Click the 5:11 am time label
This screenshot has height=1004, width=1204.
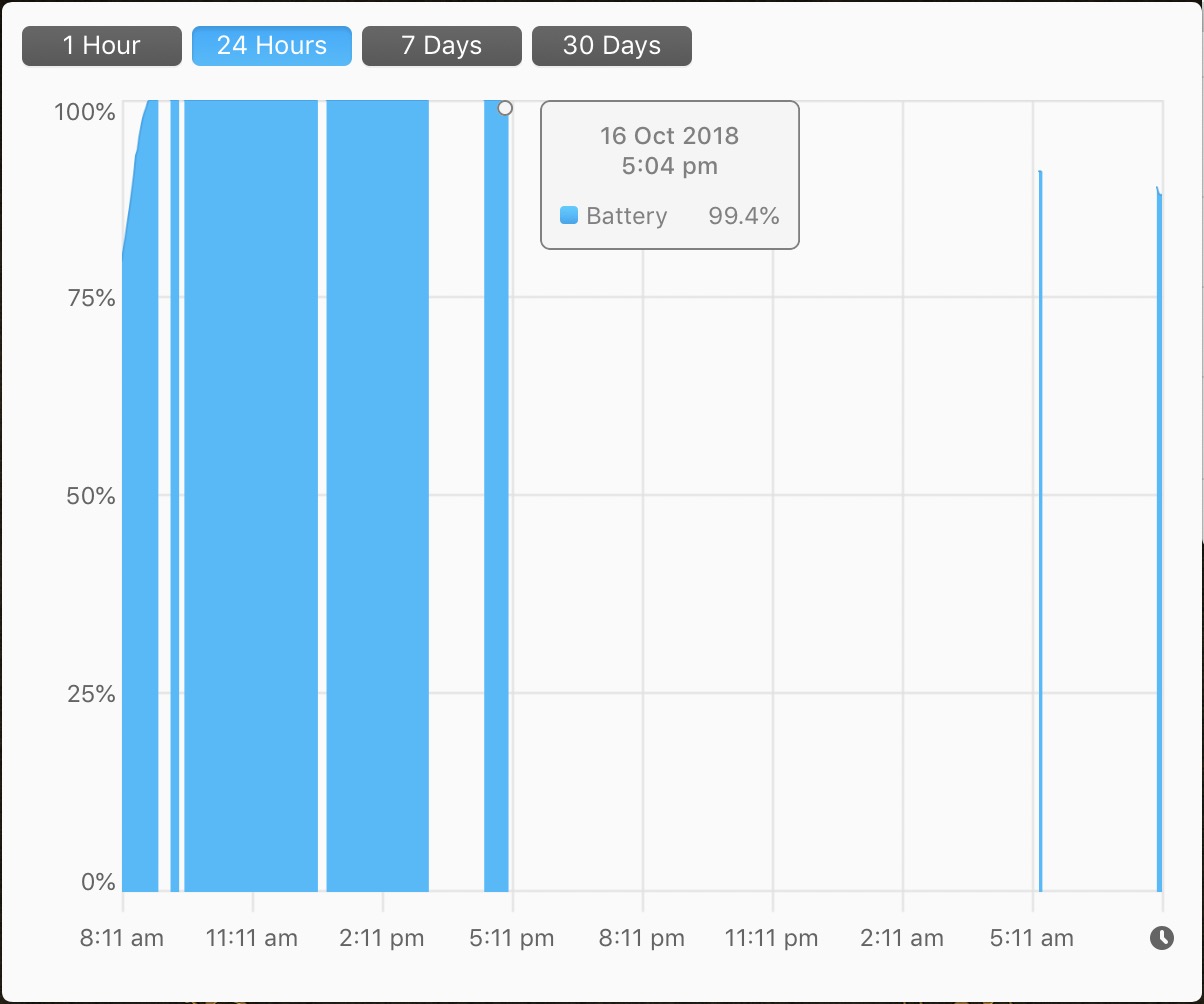1032,938
